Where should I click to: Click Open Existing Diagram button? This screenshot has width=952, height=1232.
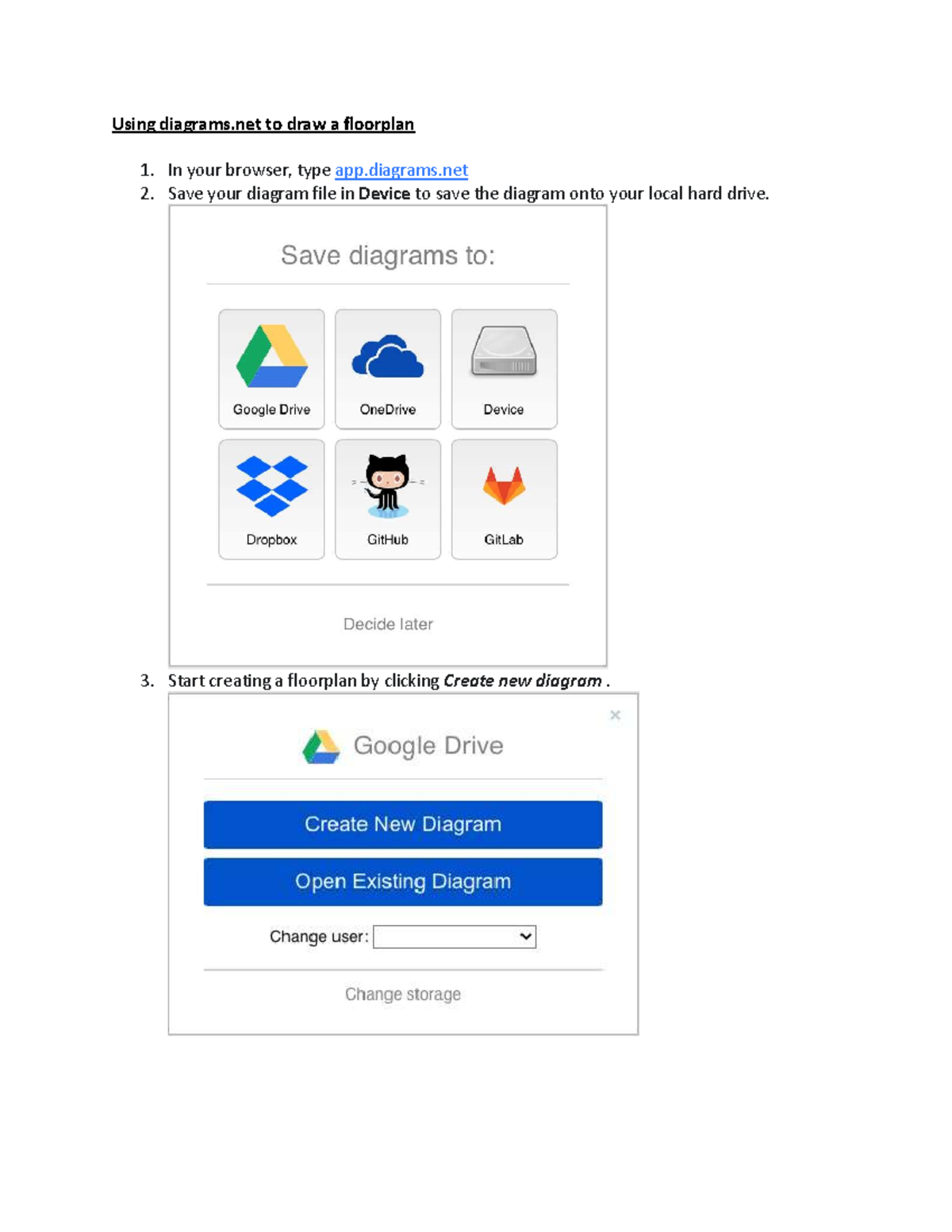pyautogui.click(x=403, y=881)
